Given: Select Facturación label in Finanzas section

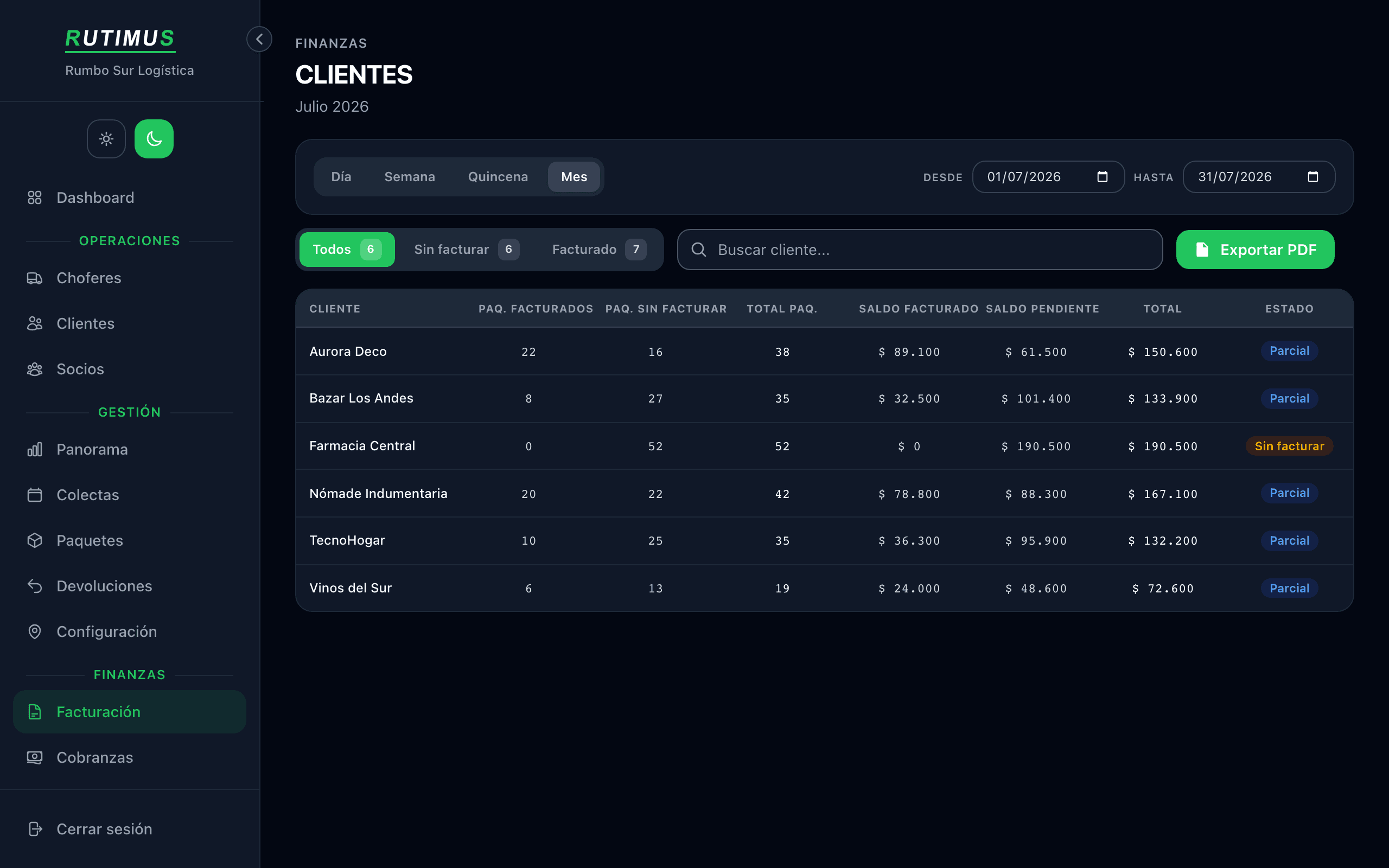Looking at the screenshot, I should pos(98,712).
